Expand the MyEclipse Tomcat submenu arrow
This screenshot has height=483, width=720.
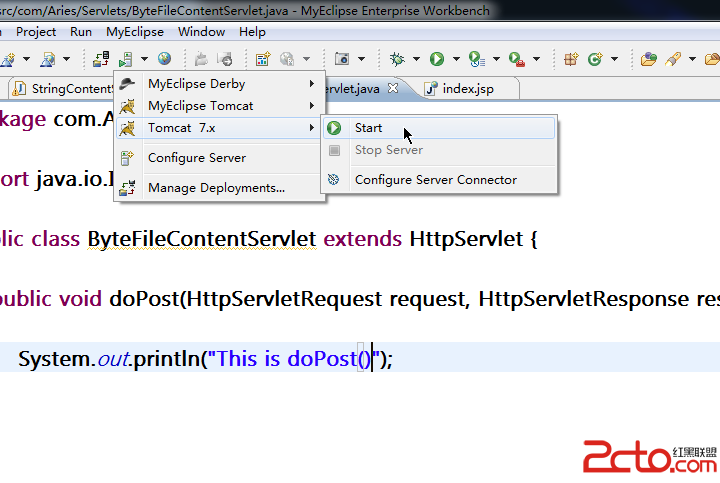312,106
